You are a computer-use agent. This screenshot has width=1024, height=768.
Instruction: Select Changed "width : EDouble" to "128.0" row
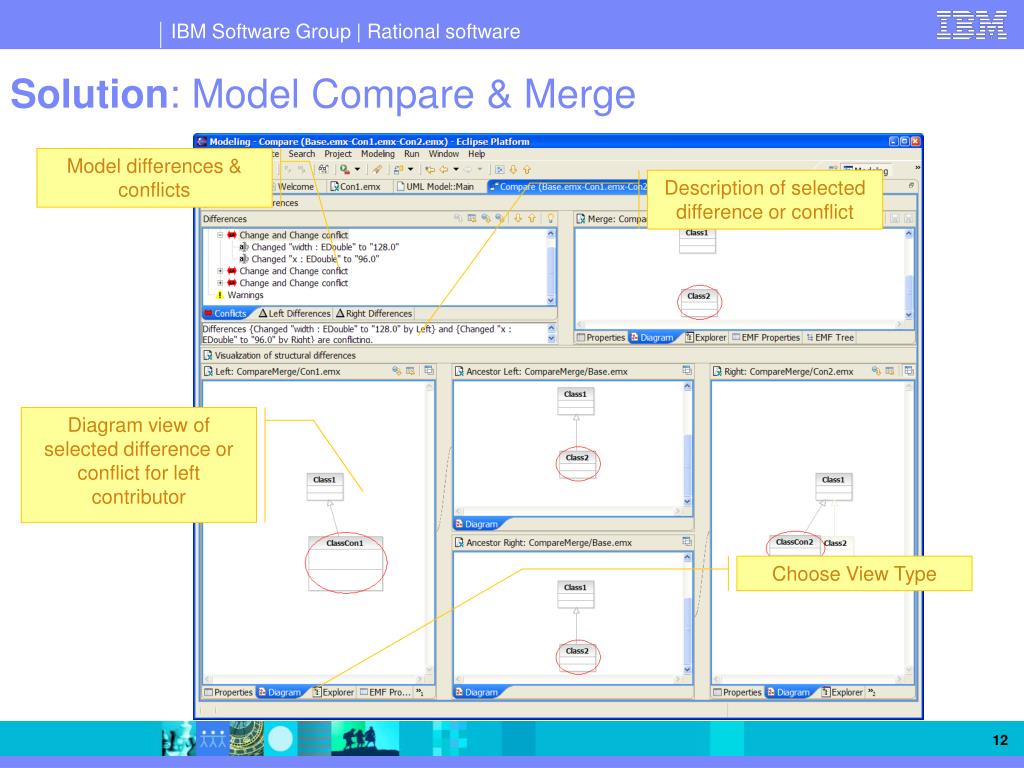tap(319, 247)
